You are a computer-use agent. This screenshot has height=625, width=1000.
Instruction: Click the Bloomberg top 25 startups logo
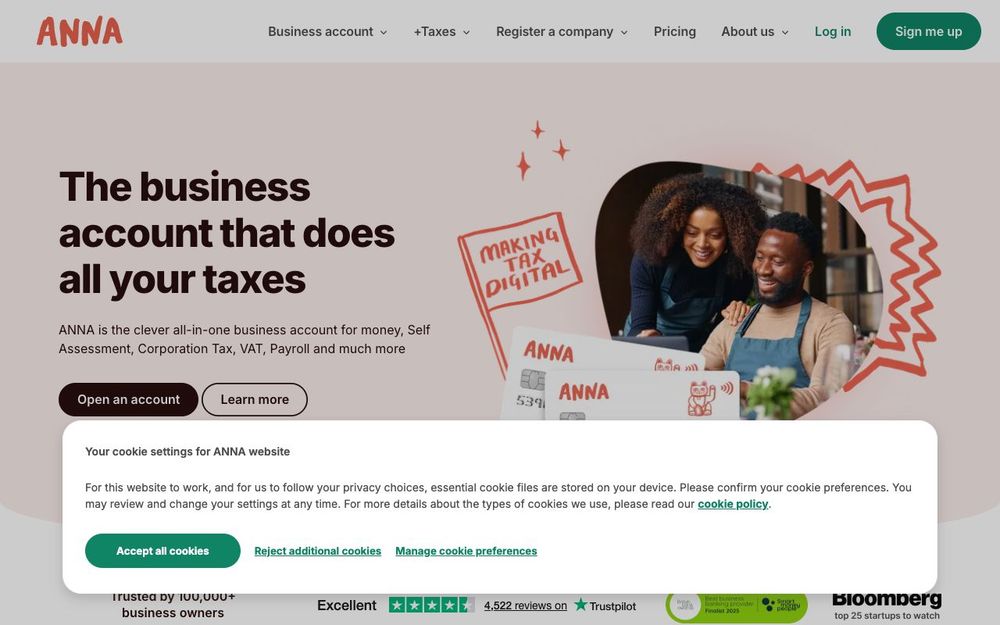pyautogui.click(x=886, y=606)
